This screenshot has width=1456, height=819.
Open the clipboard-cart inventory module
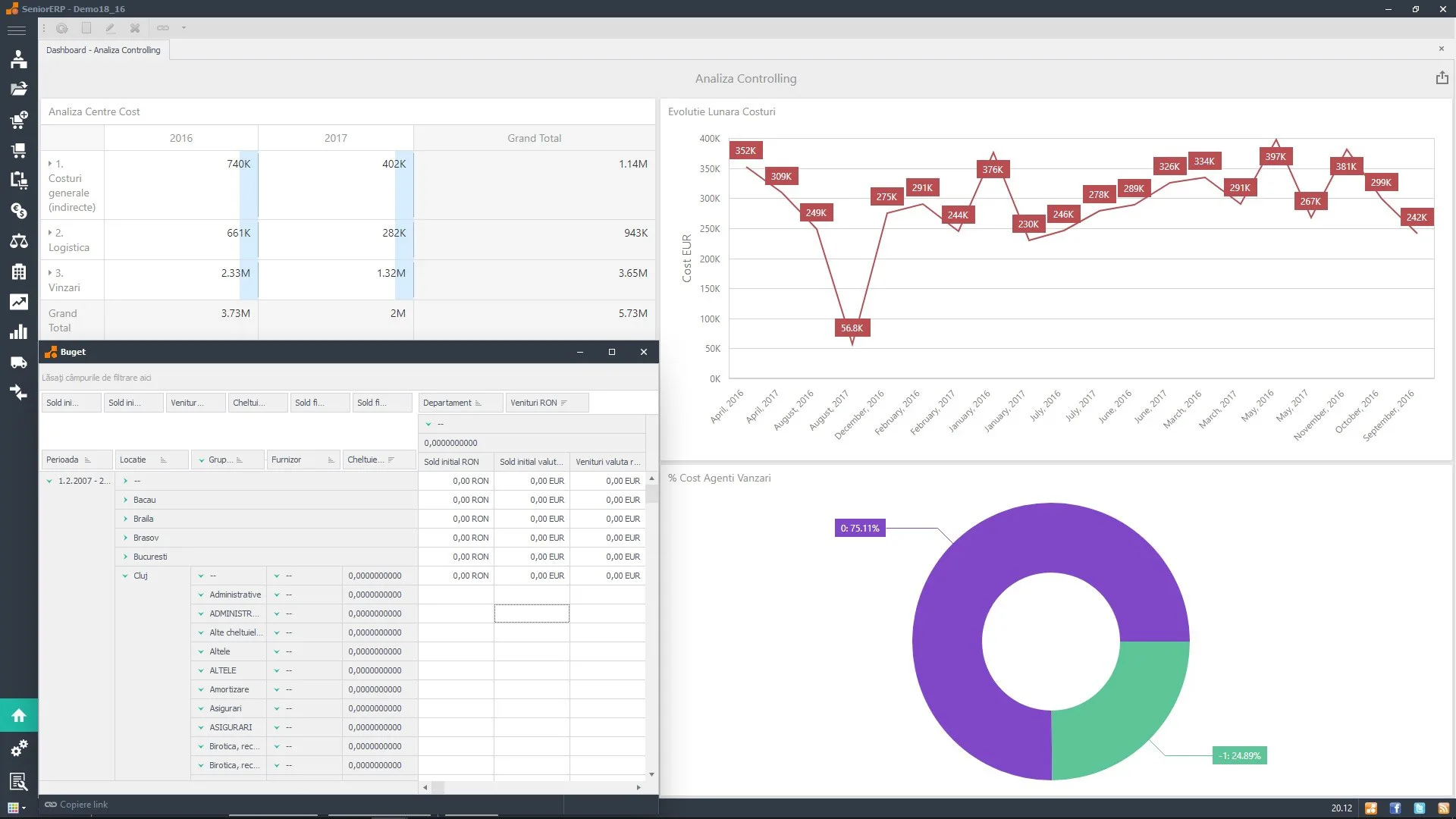coord(18,180)
